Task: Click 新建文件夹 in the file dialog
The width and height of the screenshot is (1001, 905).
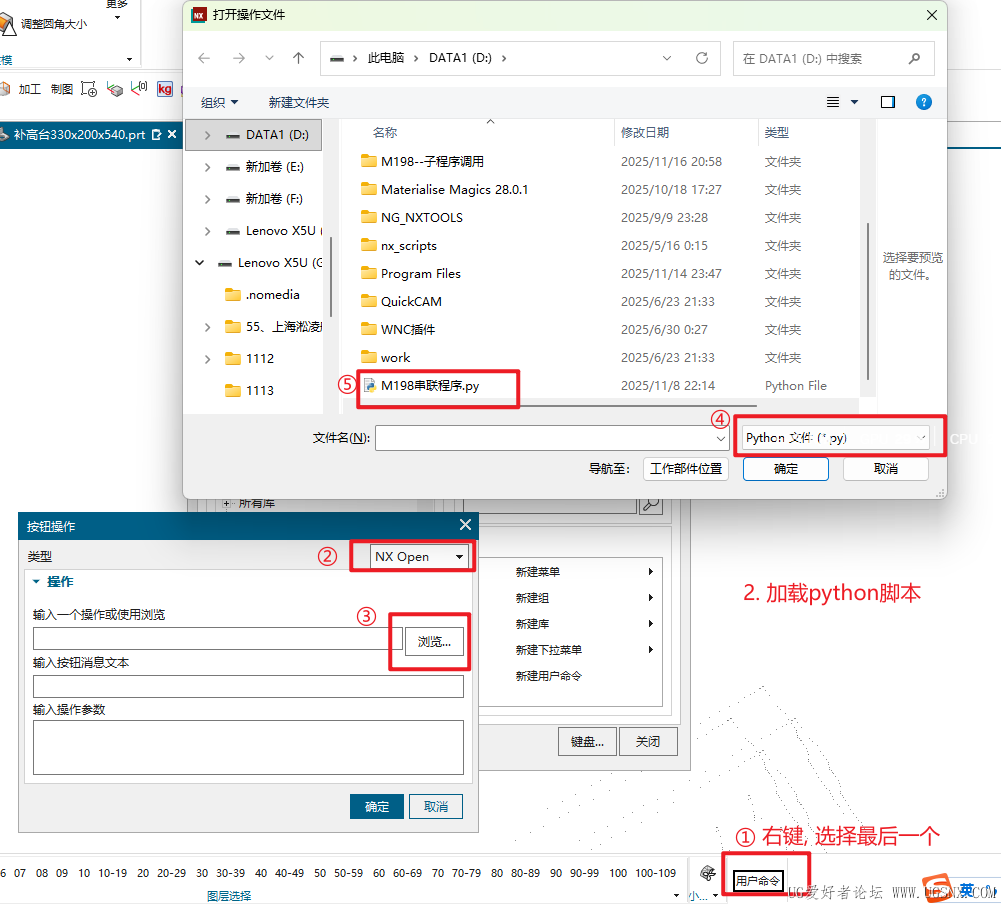Action: [x=299, y=103]
